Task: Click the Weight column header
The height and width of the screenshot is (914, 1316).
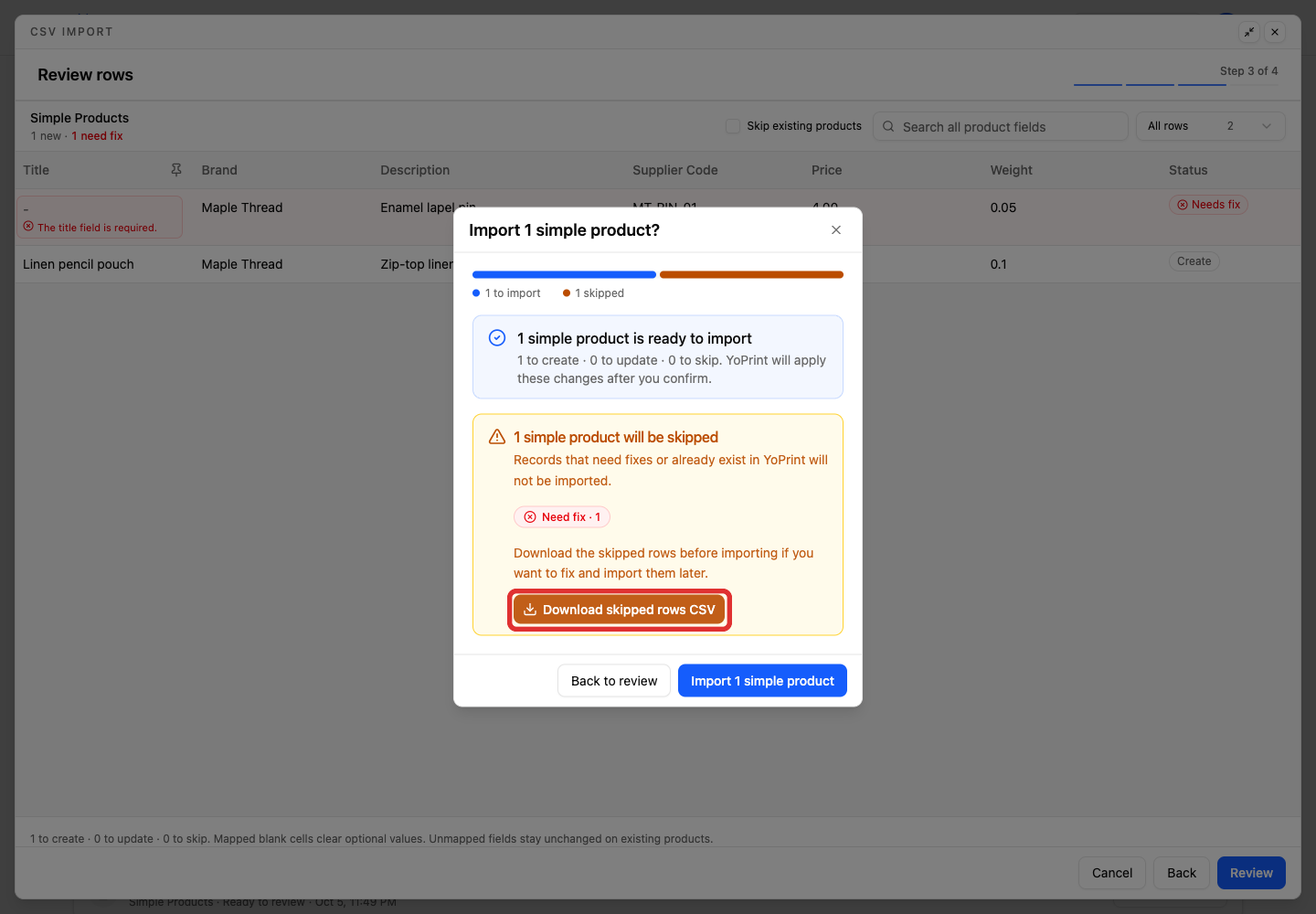Action: pos(1012,170)
